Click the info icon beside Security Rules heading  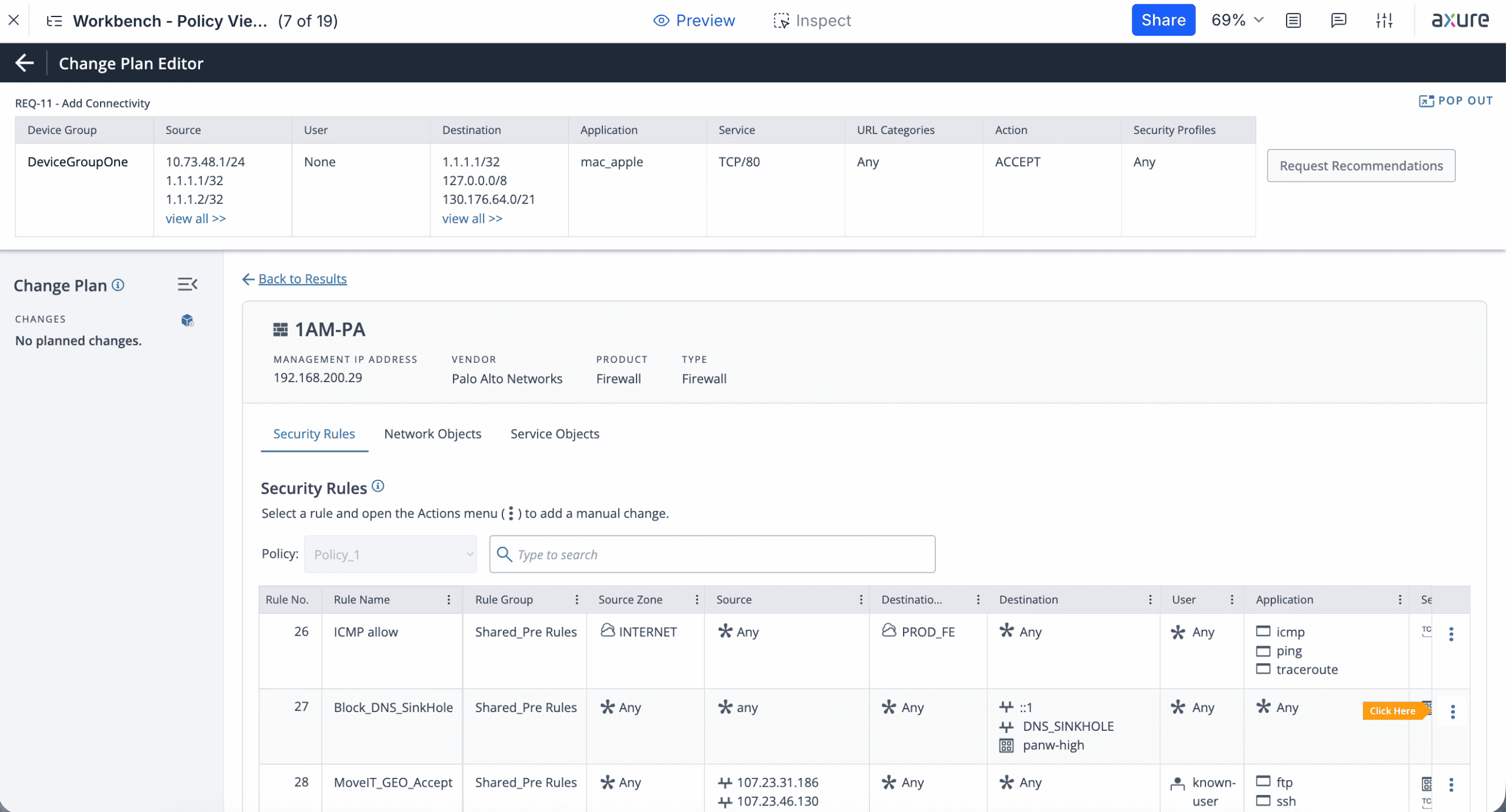coord(378,486)
